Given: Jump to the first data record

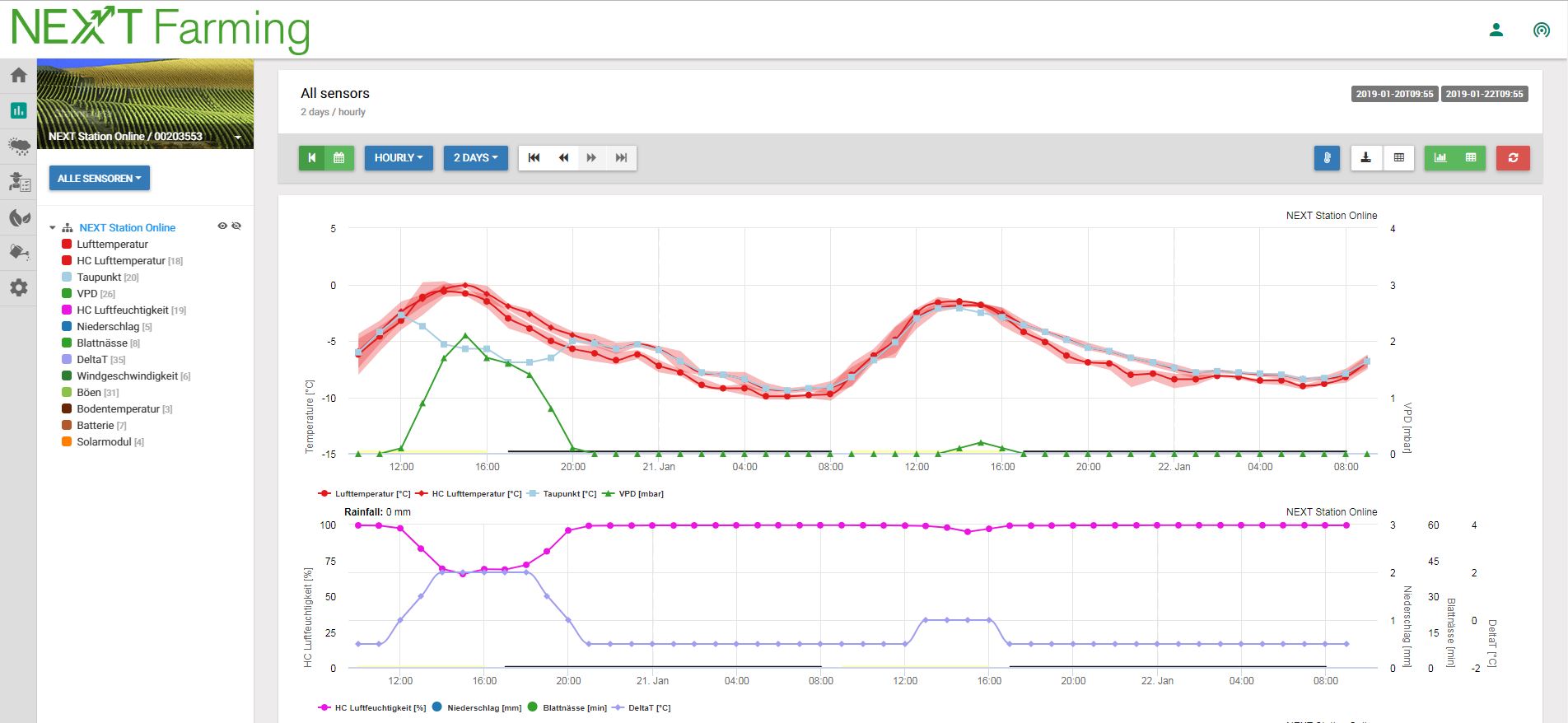Looking at the screenshot, I should click(534, 158).
